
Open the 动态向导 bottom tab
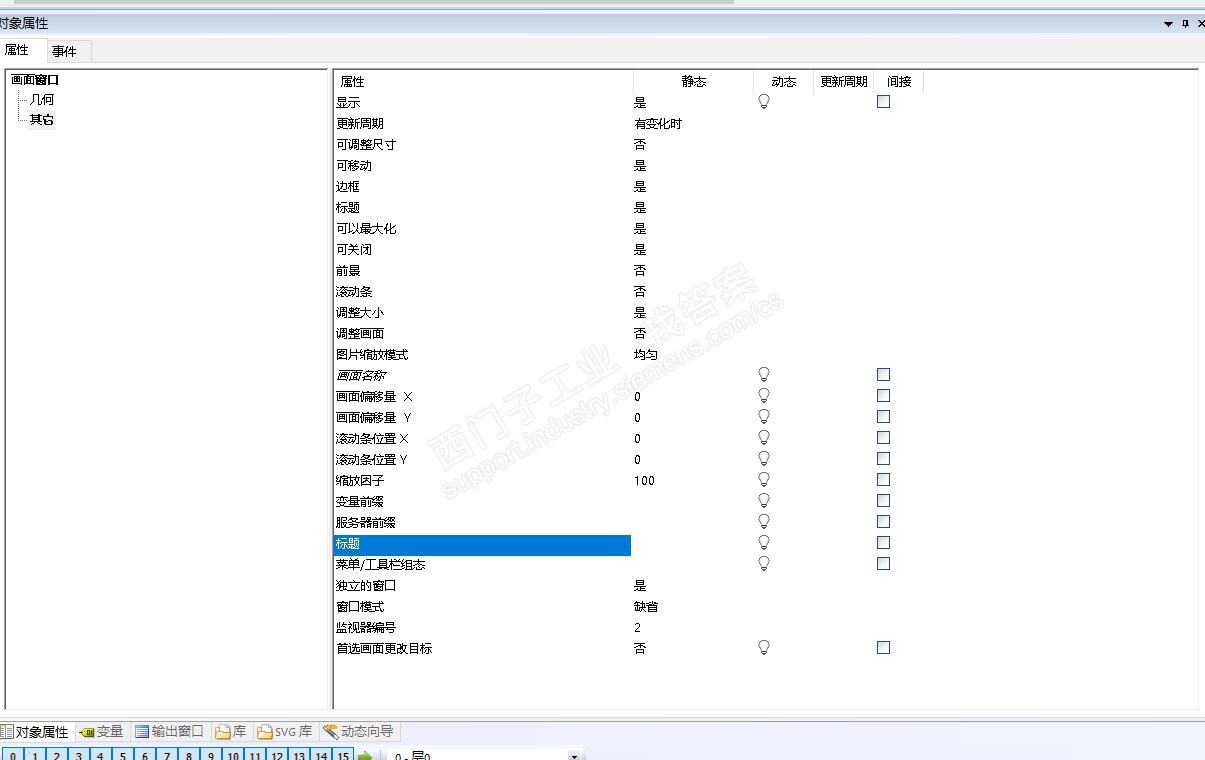click(358, 732)
